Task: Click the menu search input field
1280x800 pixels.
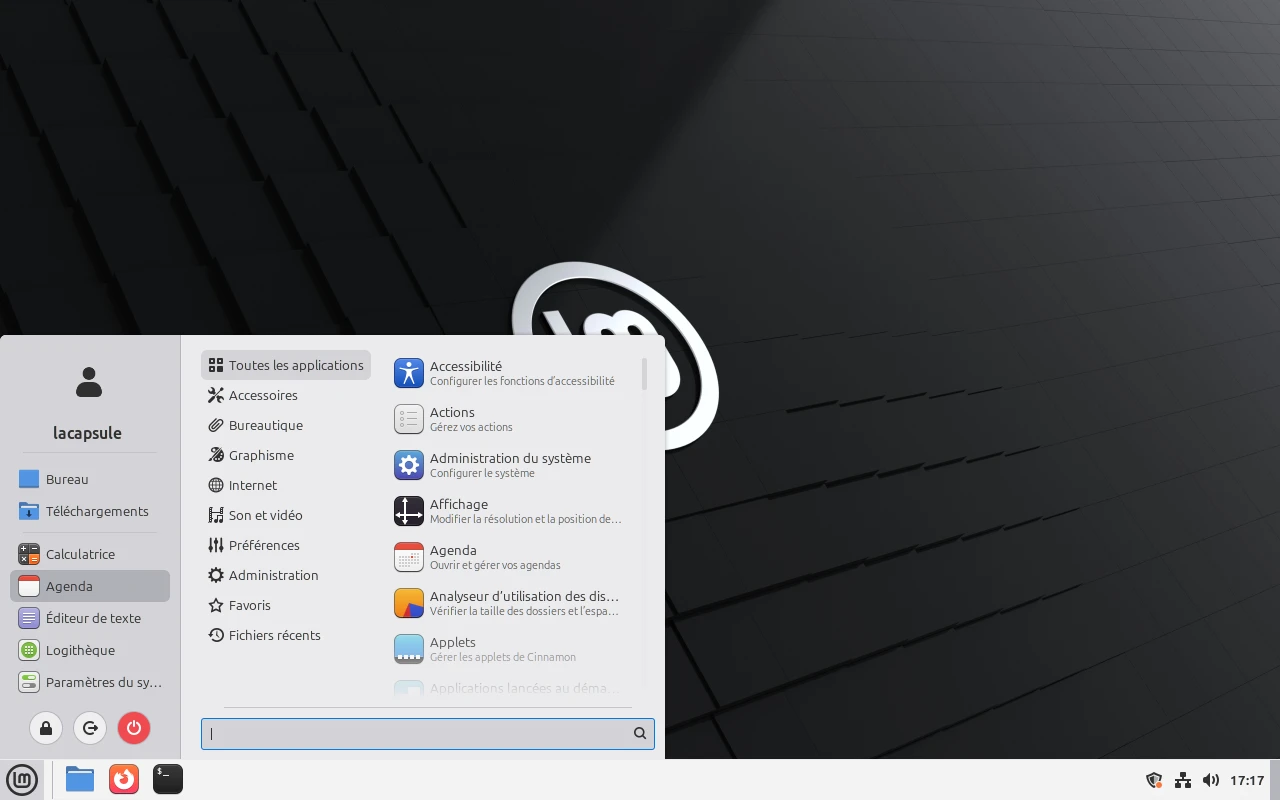Action: point(428,733)
